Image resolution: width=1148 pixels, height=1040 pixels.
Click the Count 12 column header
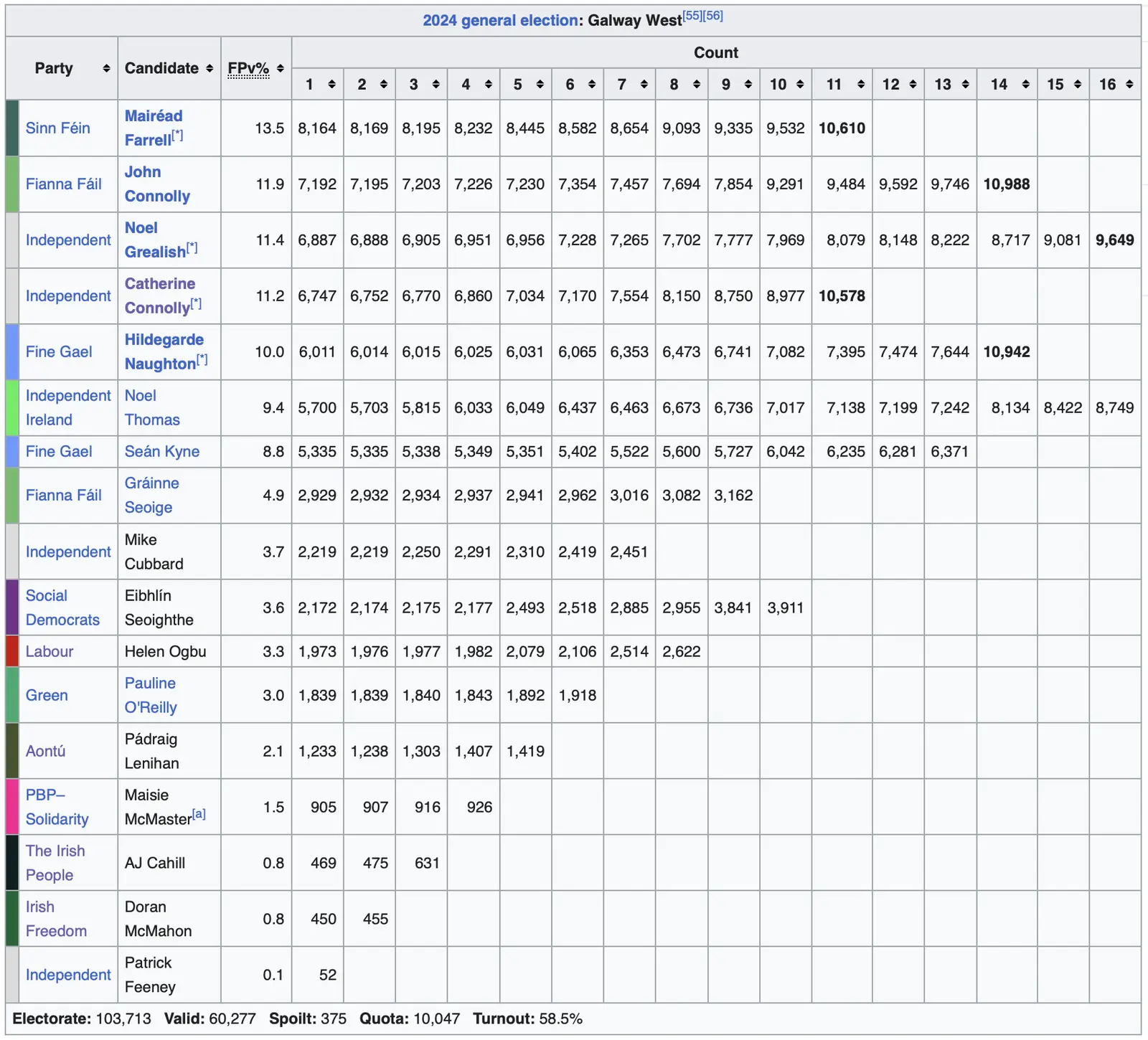[x=891, y=85]
